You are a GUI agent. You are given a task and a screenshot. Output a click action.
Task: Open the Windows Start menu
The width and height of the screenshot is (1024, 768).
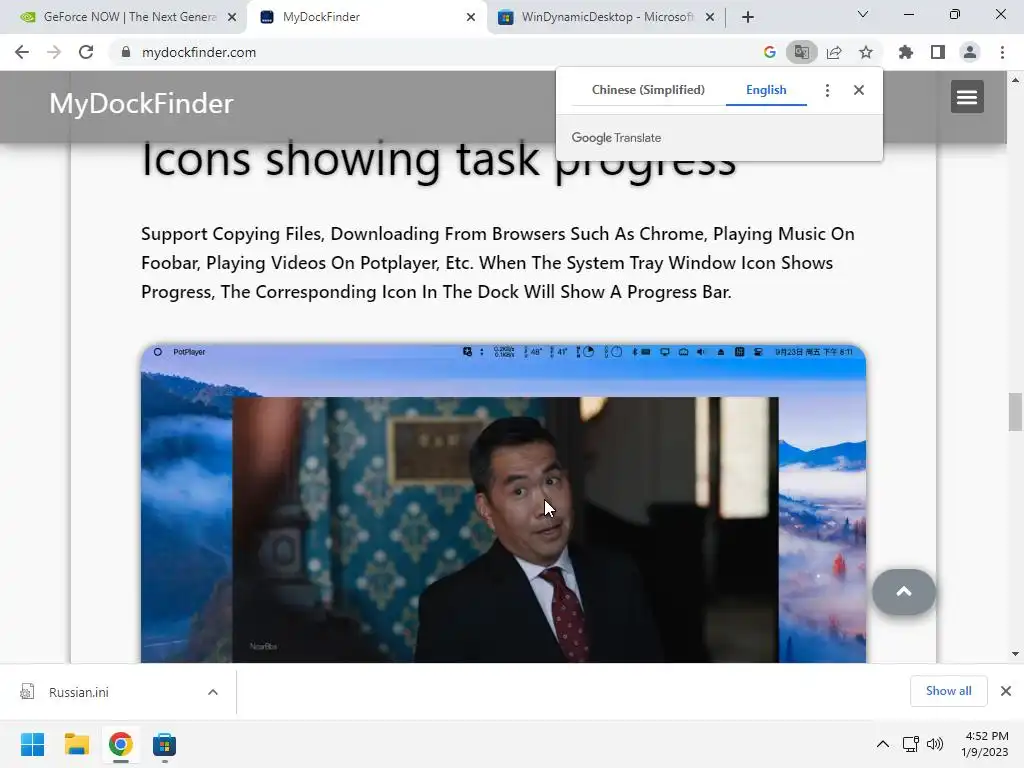pos(33,744)
